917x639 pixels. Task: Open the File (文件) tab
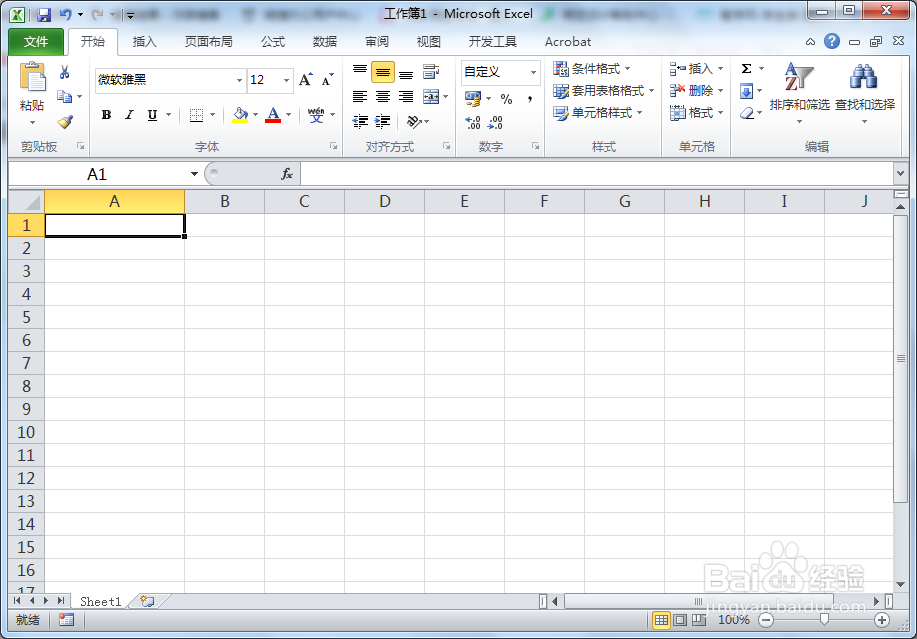36,42
